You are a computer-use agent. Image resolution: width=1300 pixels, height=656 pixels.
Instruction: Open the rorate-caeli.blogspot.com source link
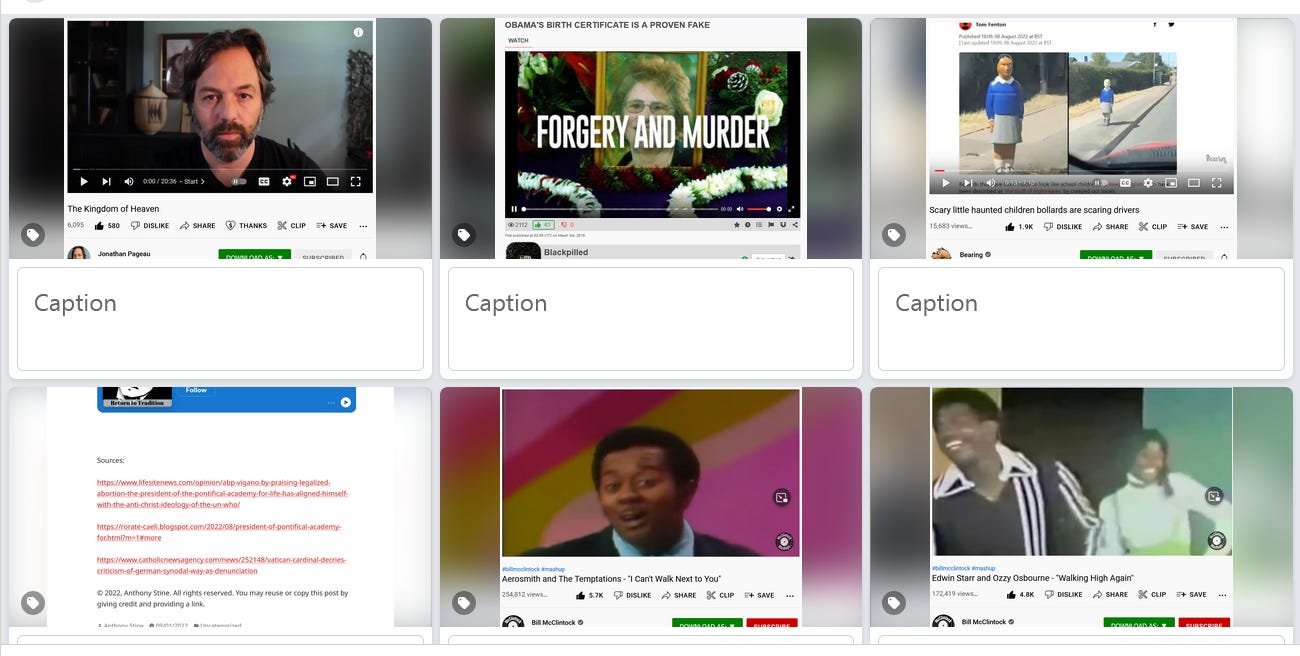click(x=219, y=532)
